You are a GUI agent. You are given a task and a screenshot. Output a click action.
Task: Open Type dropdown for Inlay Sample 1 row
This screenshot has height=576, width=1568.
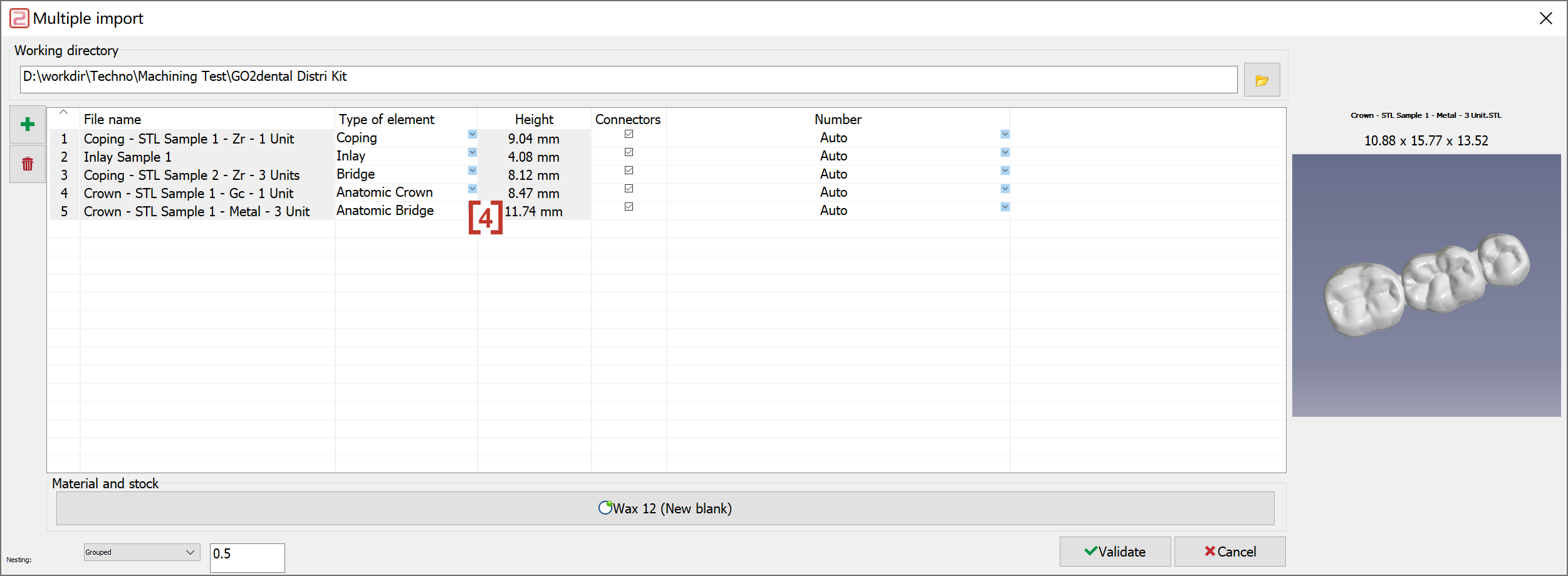click(473, 152)
